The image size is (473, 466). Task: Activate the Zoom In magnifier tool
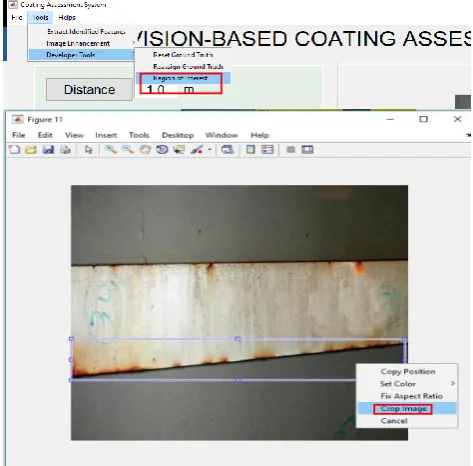111,150
